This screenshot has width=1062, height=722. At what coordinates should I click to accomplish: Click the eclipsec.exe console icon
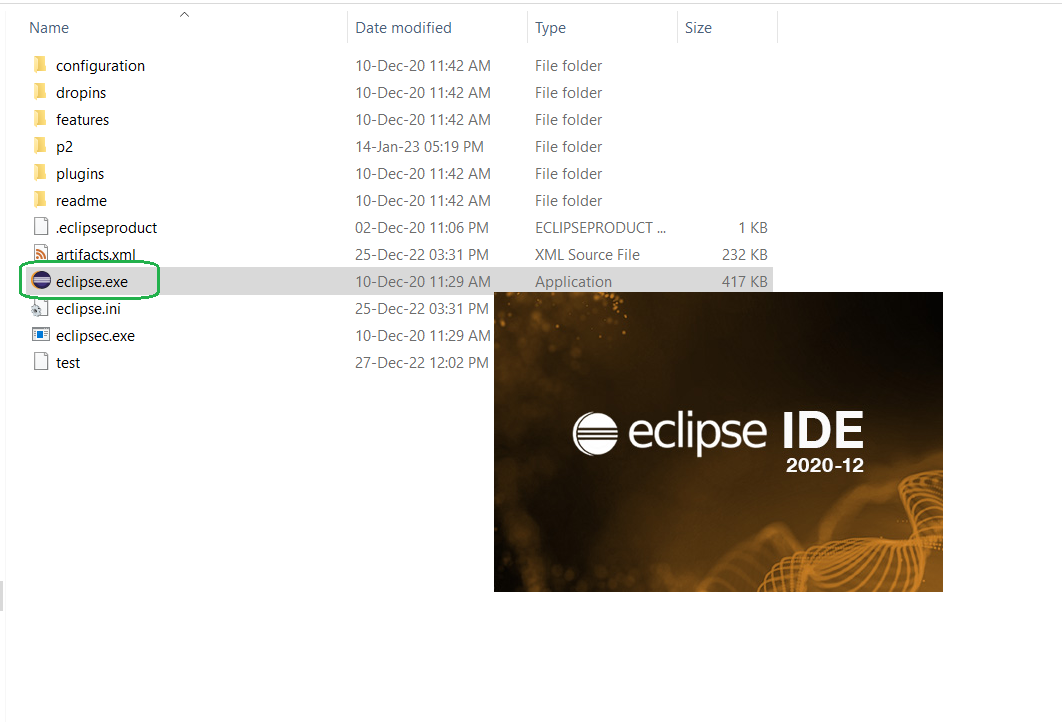click(41, 335)
